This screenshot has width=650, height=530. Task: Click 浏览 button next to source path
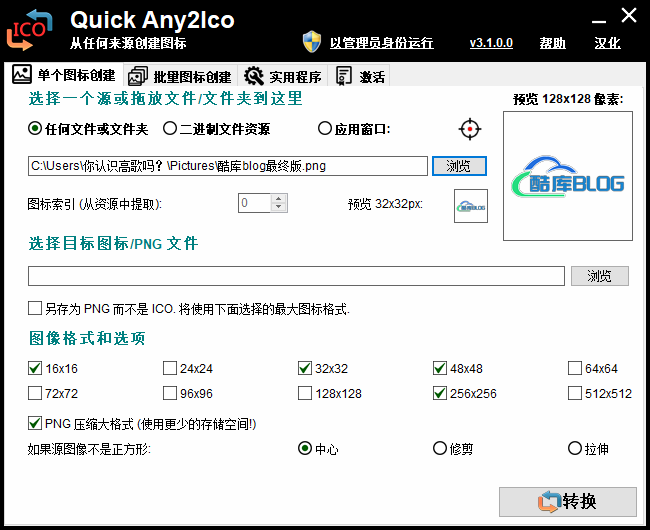[x=459, y=166]
